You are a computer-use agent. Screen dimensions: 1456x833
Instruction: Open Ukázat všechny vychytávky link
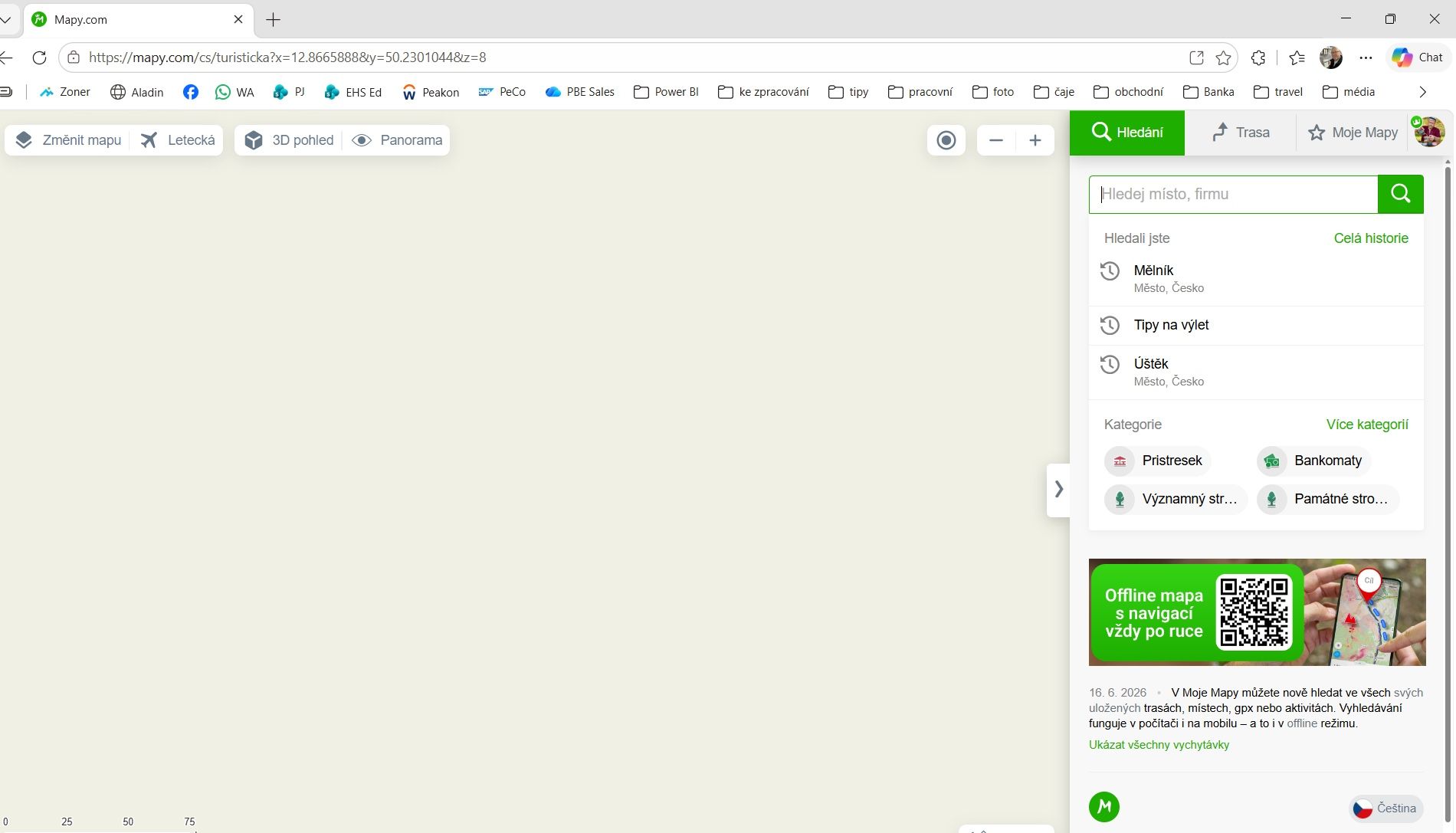[x=1159, y=745]
